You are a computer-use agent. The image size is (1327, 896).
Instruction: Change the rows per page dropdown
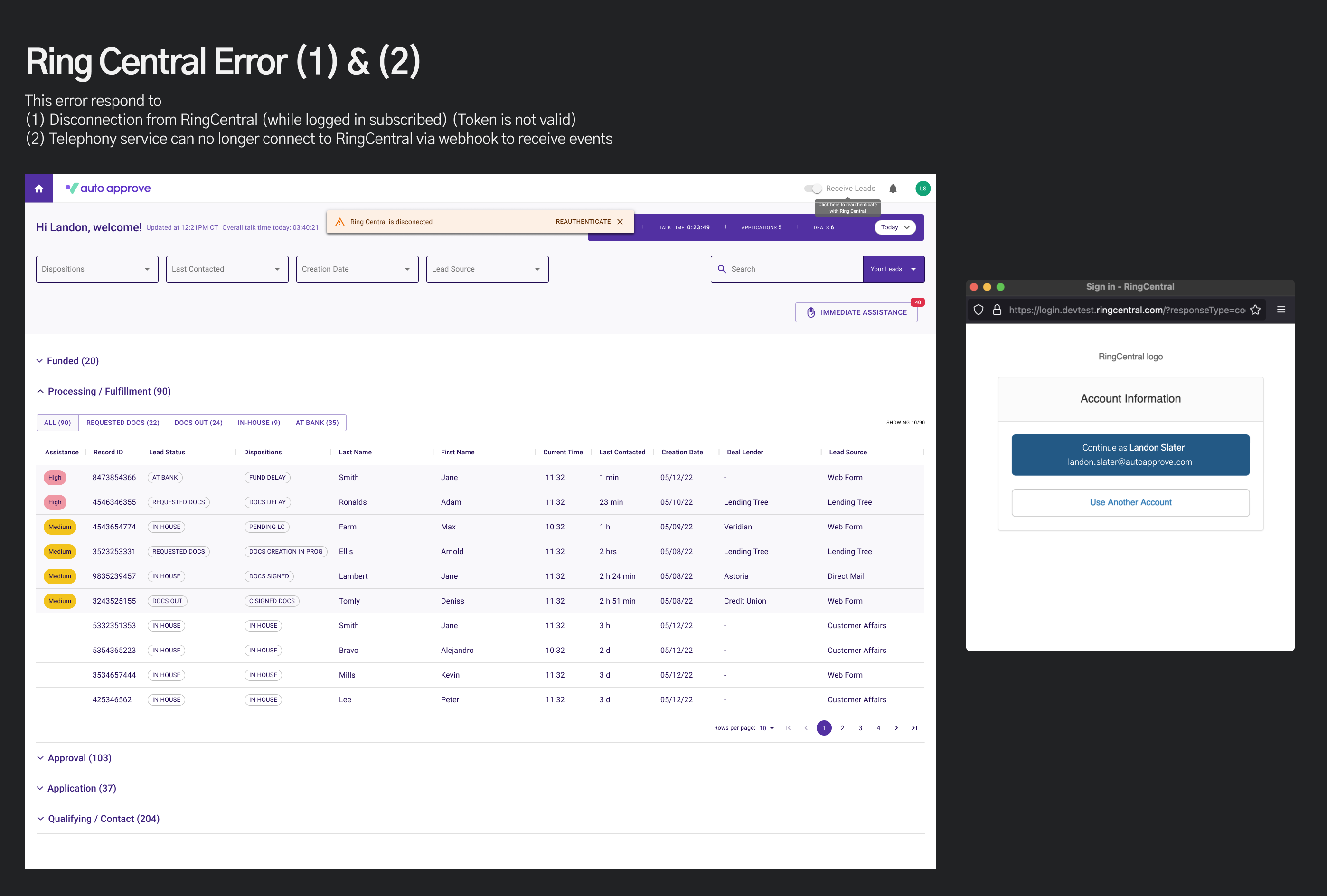tap(767, 728)
